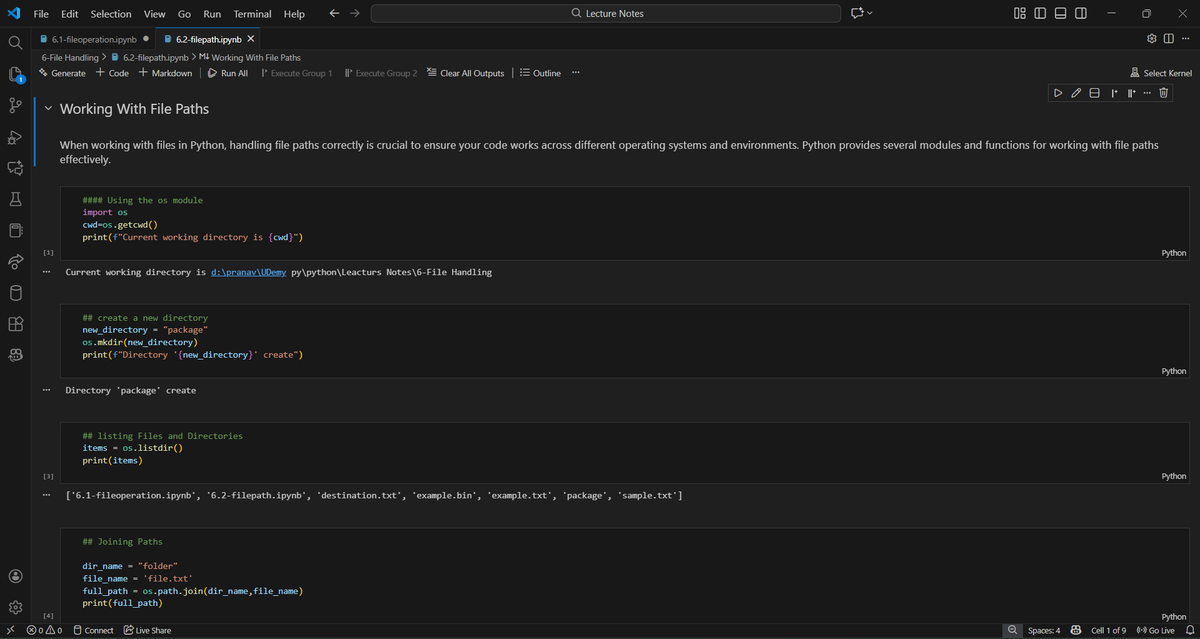This screenshot has height=639, width=1200.
Task: Open the cell's more actions menu
Action: tap(1145, 92)
